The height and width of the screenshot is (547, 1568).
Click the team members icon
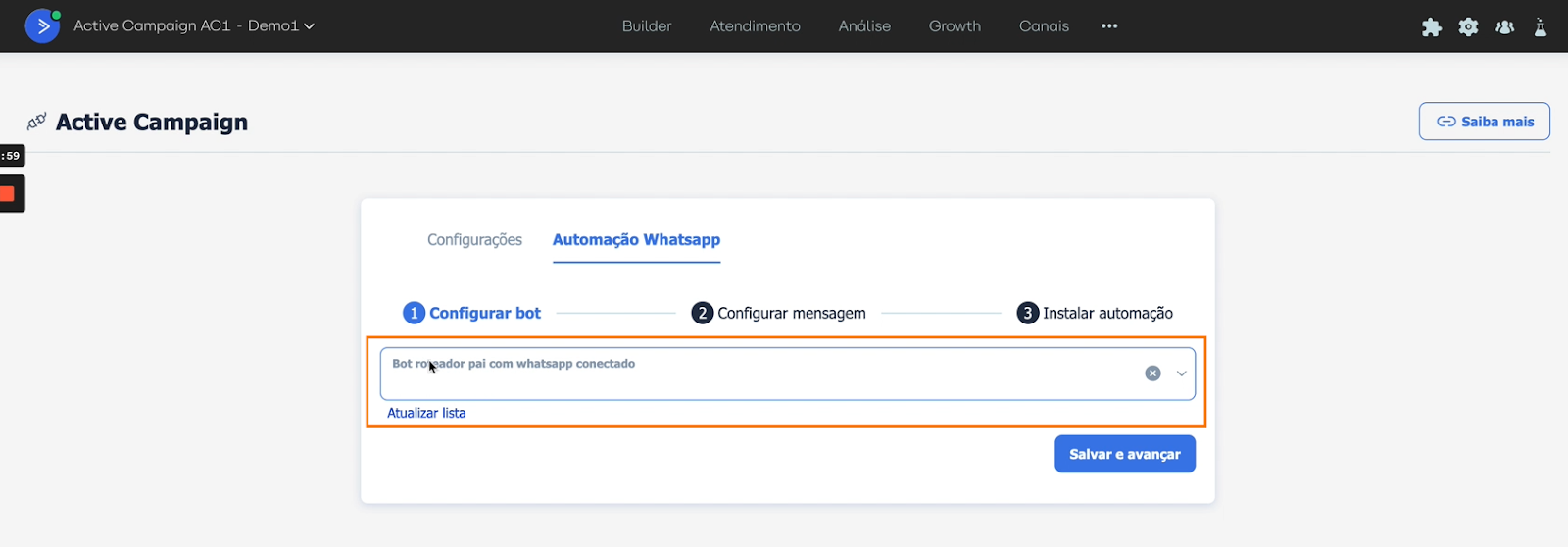1505,27
